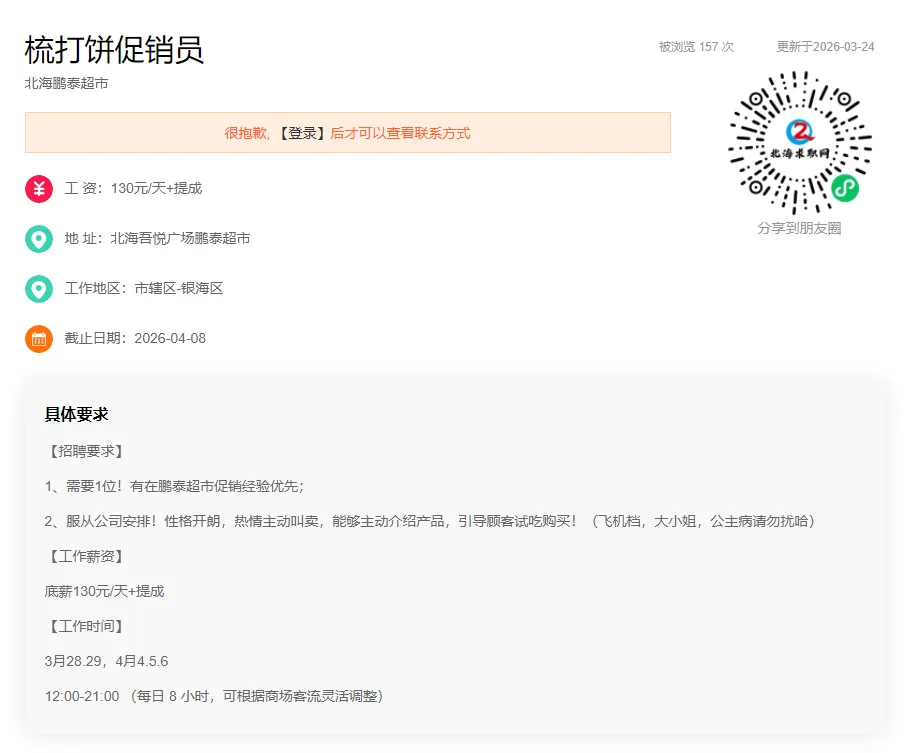This screenshot has height=753, width=904.
Task: Open the 【登录】 login link
Action: (301, 132)
